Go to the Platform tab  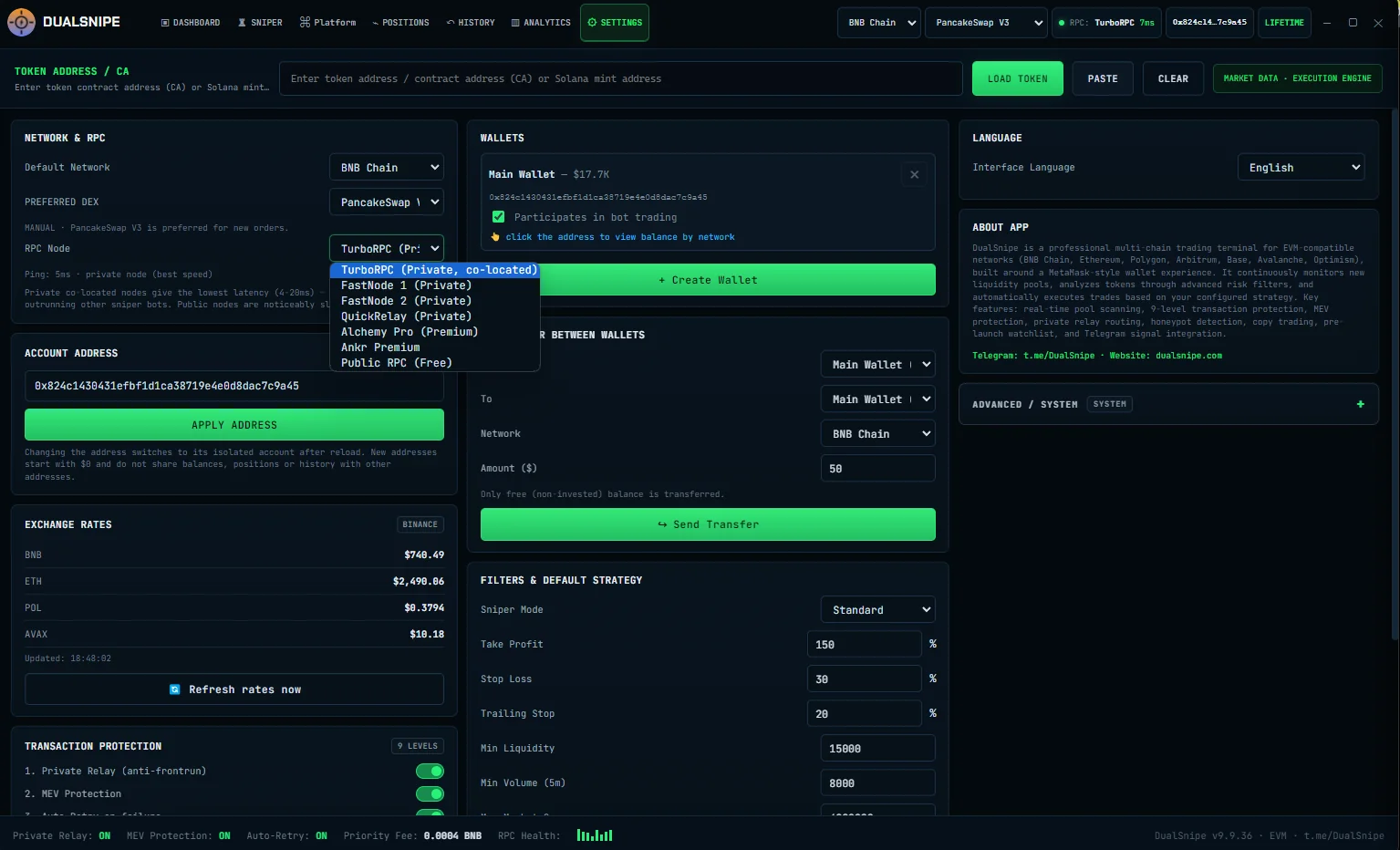click(x=328, y=23)
